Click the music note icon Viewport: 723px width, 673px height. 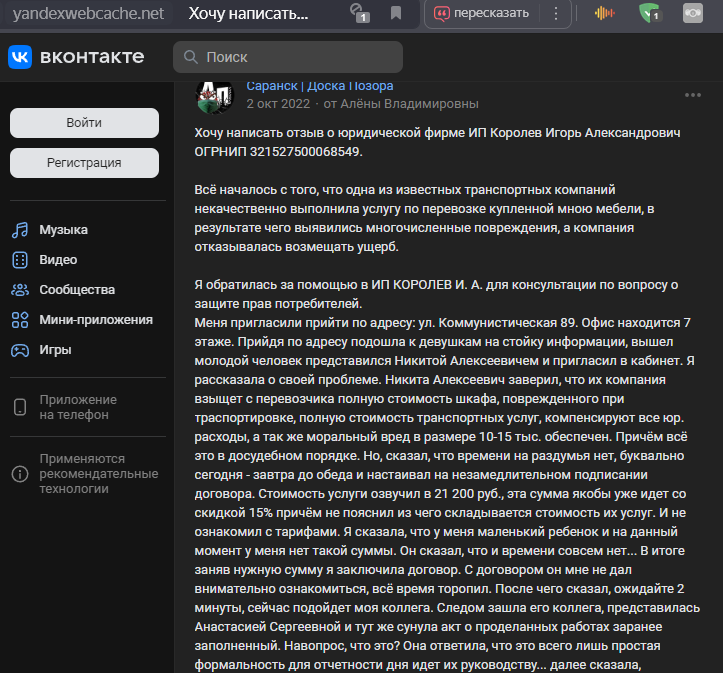tap(20, 230)
